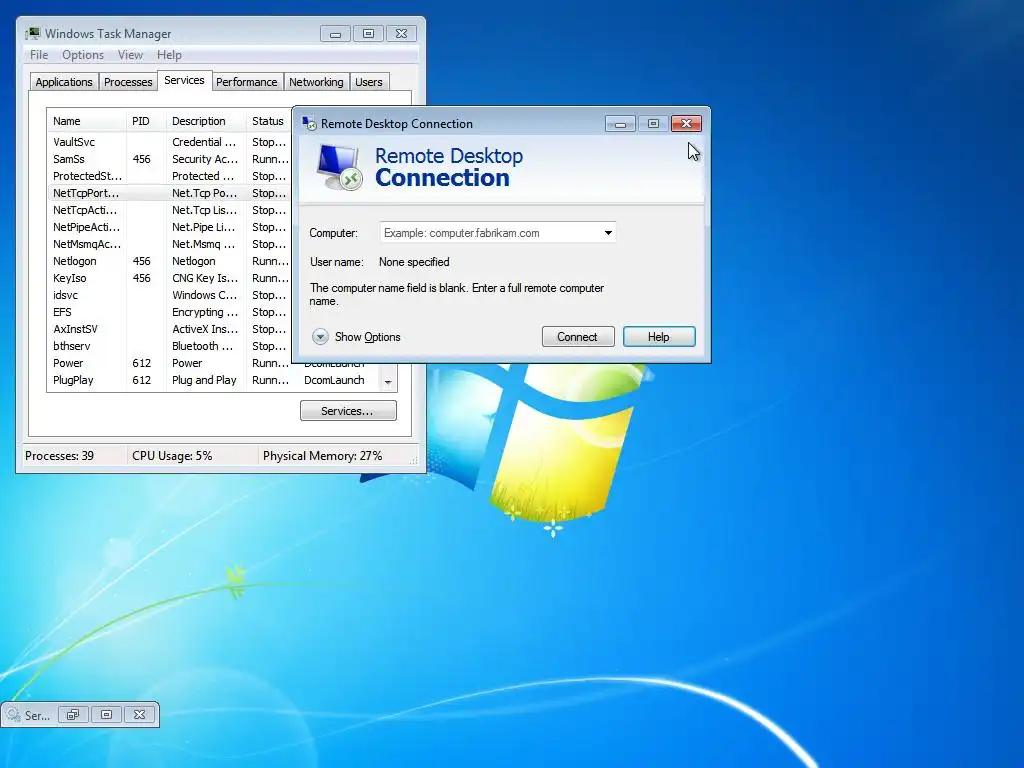The height and width of the screenshot is (768, 1024).
Task: Minimize the Windows Task Manager window
Action: click(336, 33)
